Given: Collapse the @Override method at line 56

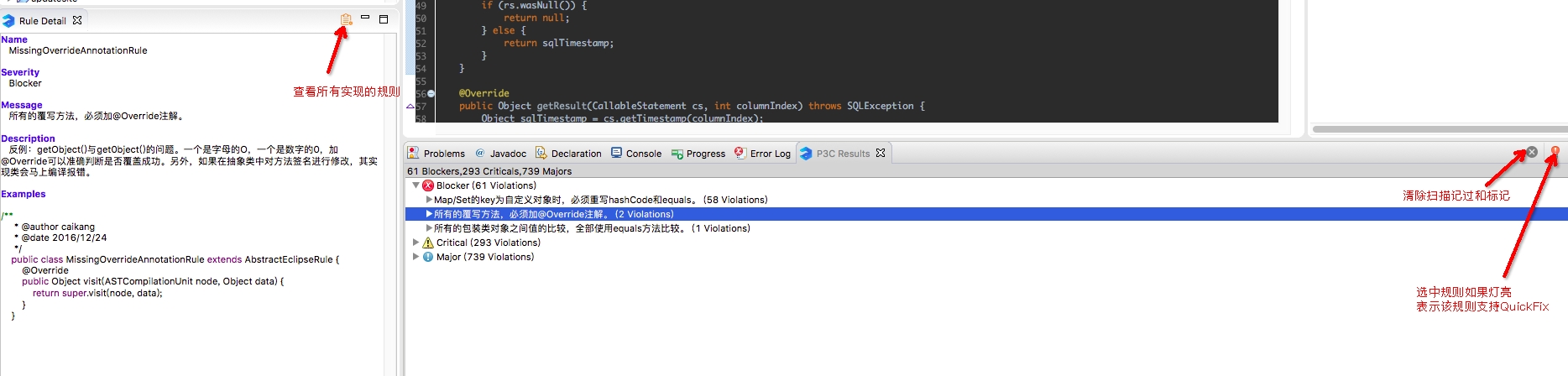Looking at the screenshot, I should pos(431,93).
